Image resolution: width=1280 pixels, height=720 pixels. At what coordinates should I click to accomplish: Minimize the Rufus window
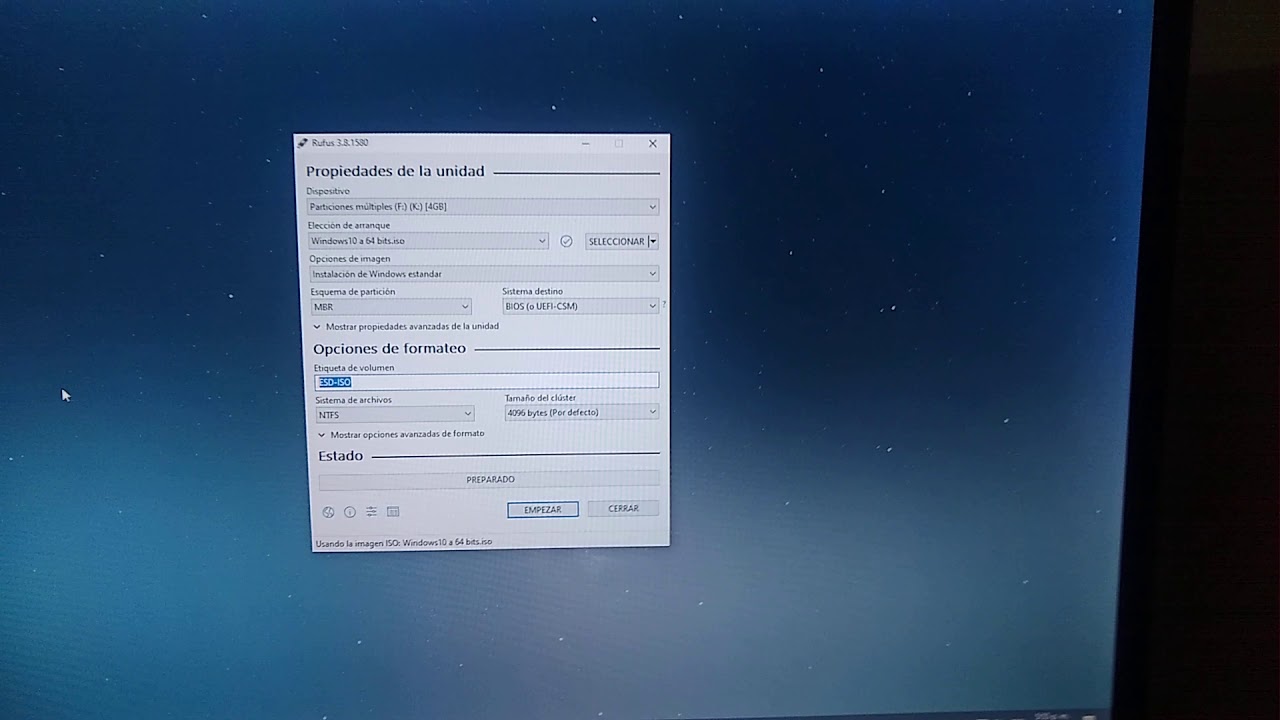click(x=585, y=144)
